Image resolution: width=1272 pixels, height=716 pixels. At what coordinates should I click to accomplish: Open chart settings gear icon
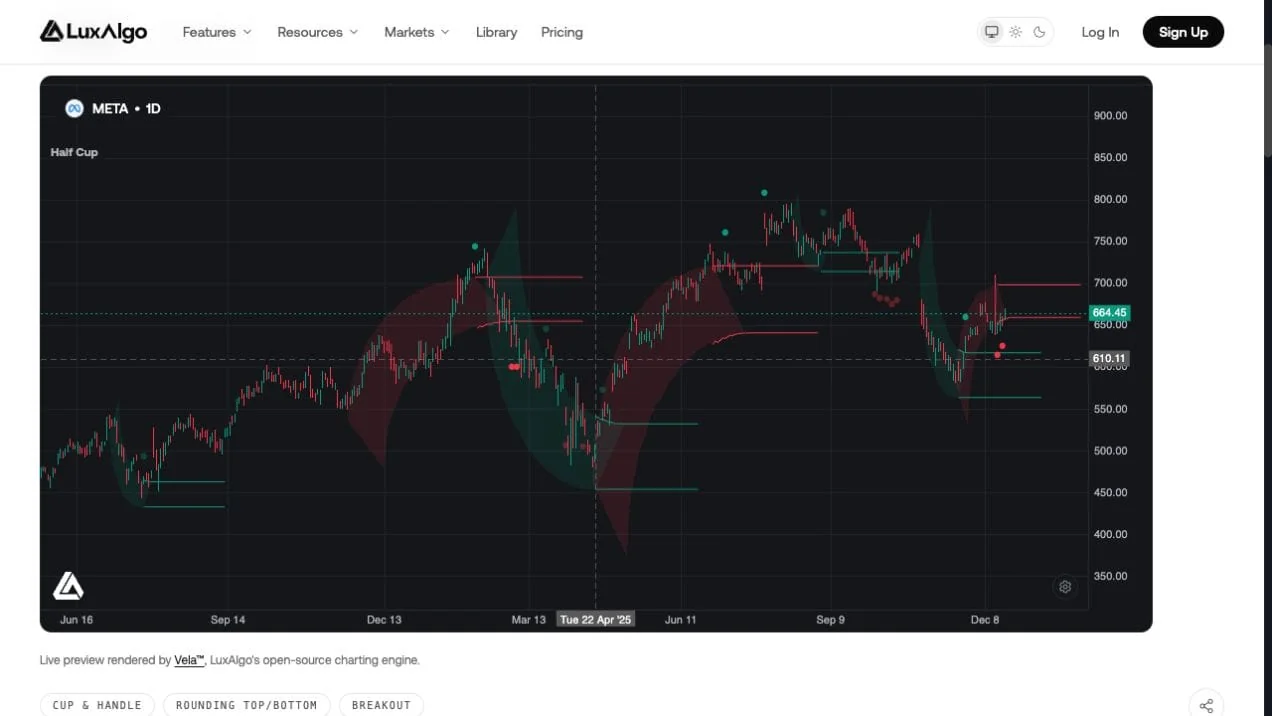1065,587
